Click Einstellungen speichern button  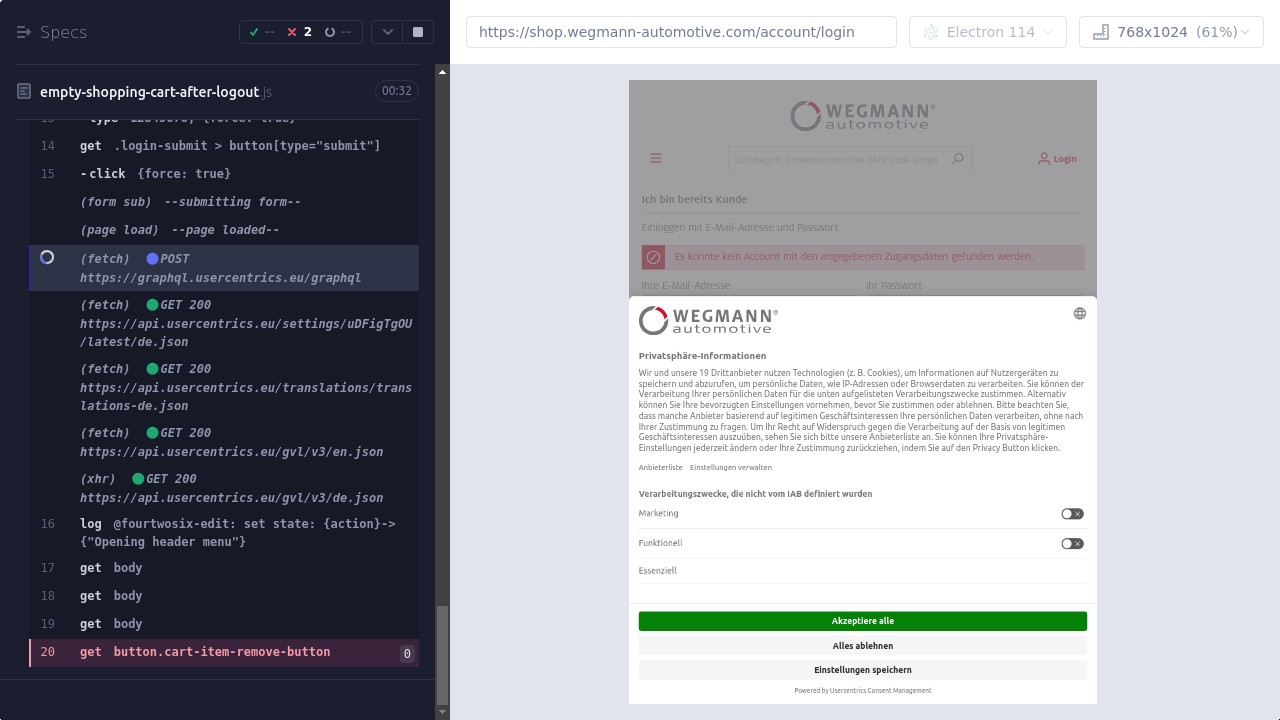(862, 670)
